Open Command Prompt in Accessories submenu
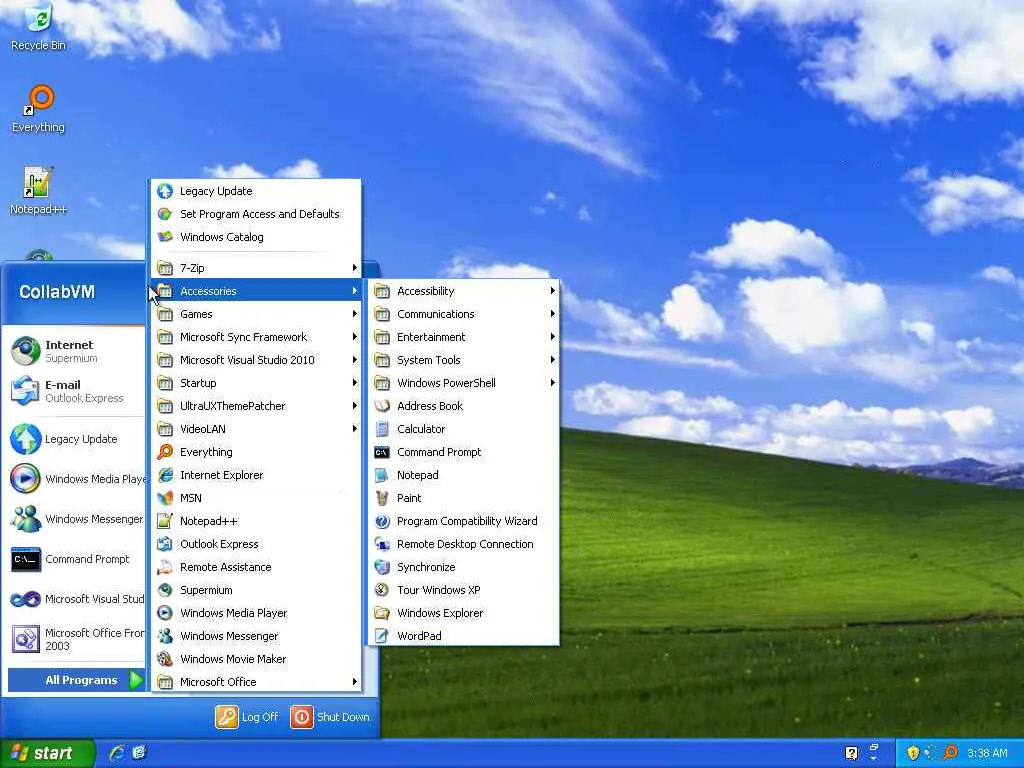Viewport: 1024px width, 768px height. click(x=464, y=452)
